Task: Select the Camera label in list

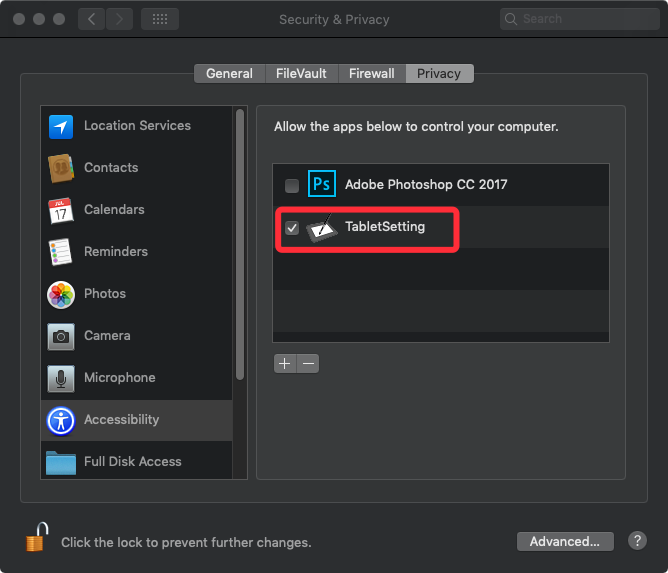Action: coord(107,335)
